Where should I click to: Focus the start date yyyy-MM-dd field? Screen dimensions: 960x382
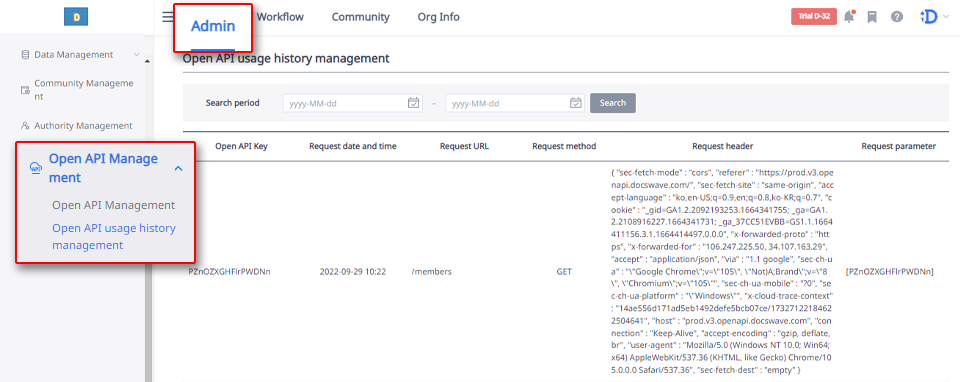353,103
